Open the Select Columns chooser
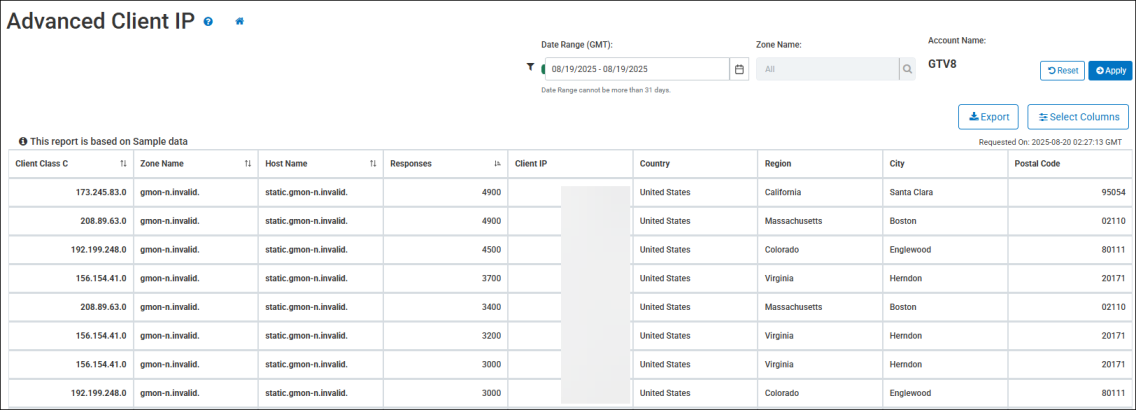Image resolution: width=1137 pixels, height=410 pixels. pos(1077,117)
